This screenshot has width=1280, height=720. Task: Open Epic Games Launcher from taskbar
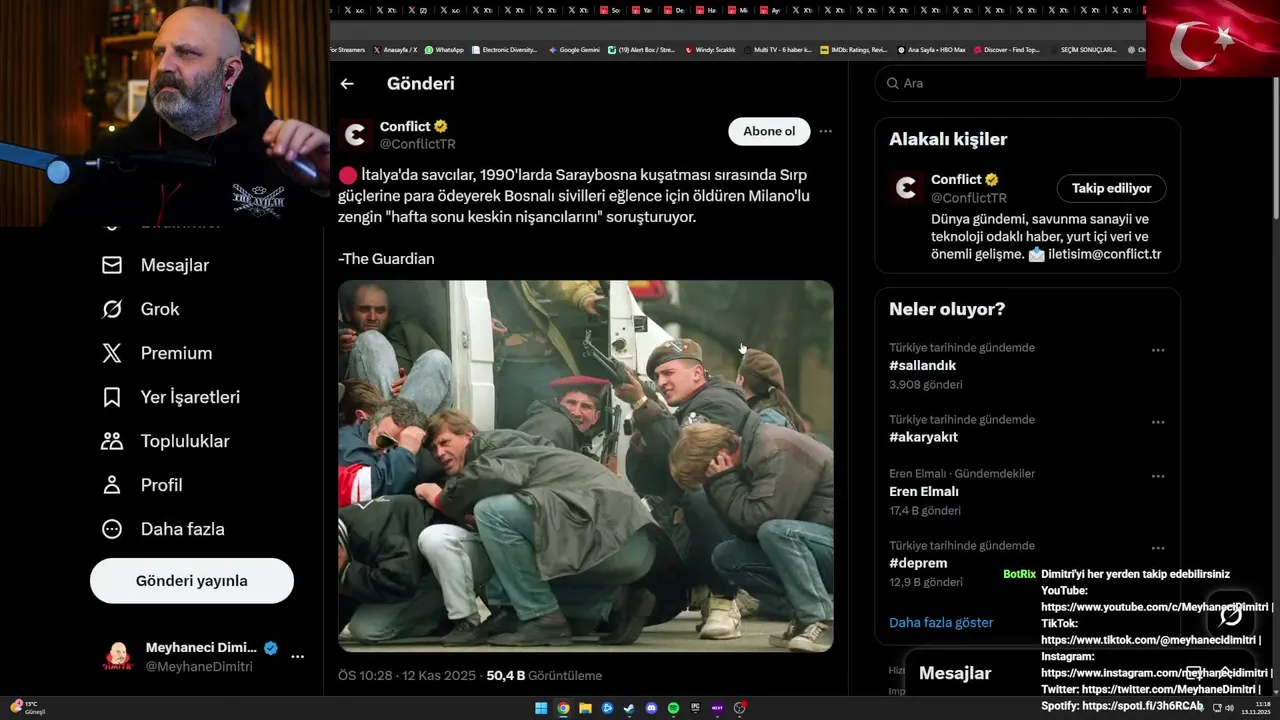tap(695, 708)
